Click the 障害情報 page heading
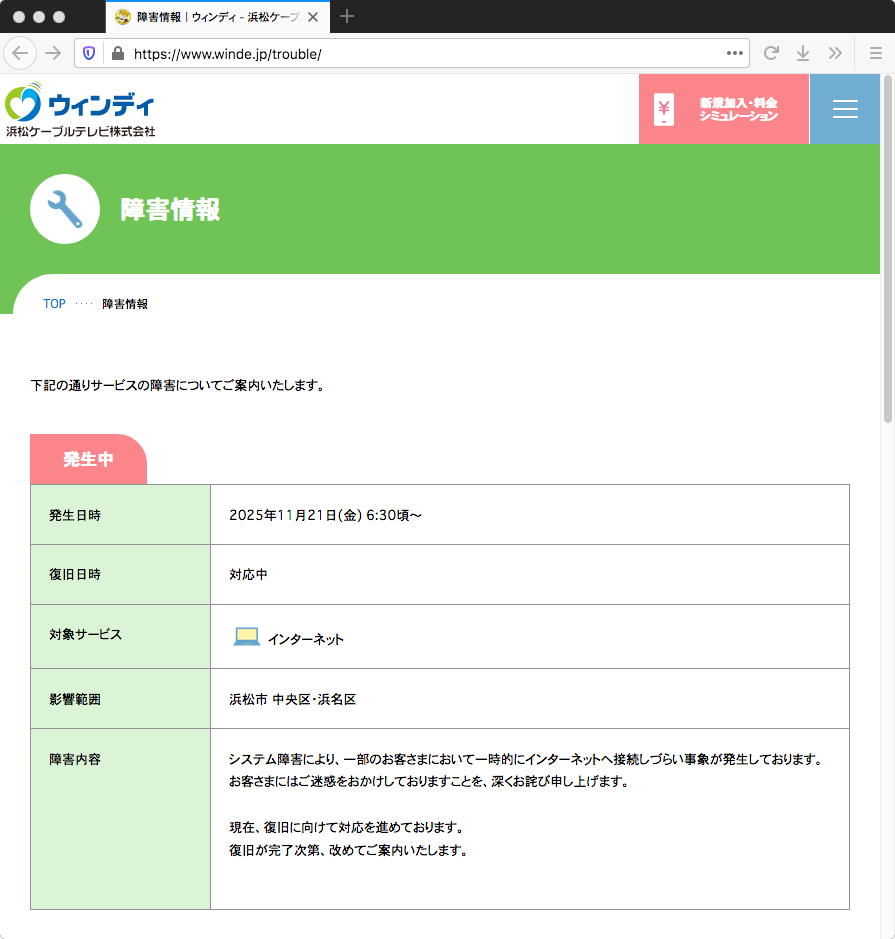Image resolution: width=895 pixels, height=939 pixels. click(170, 210)
